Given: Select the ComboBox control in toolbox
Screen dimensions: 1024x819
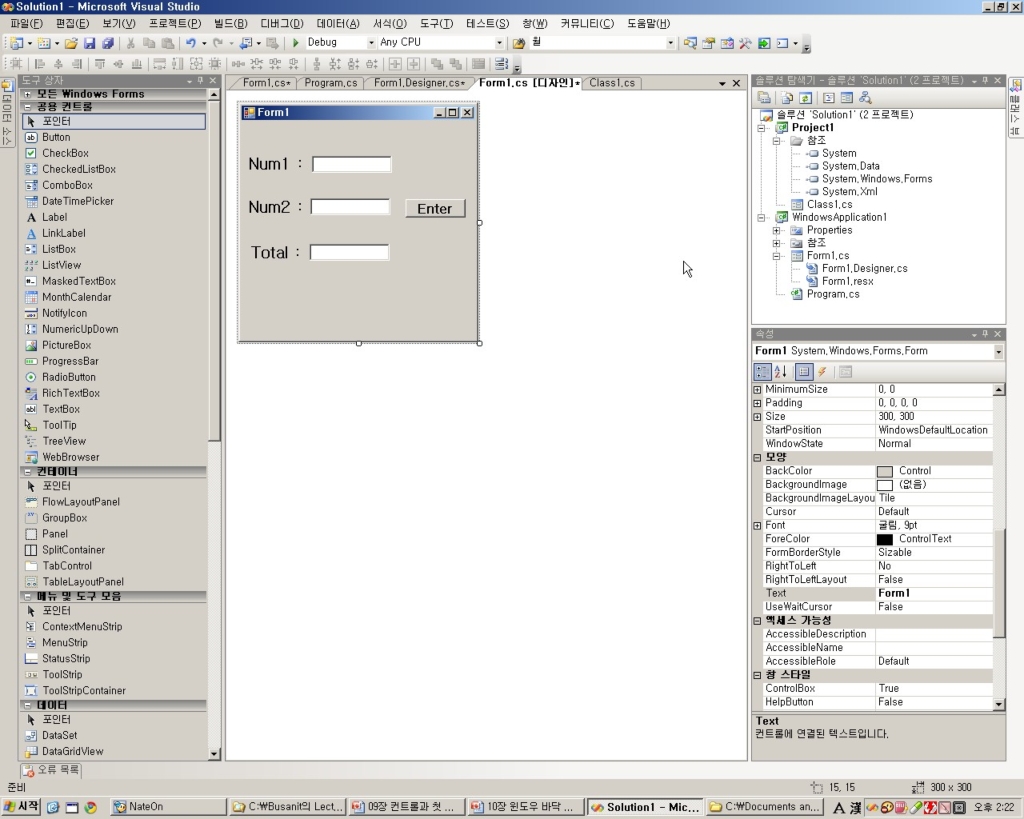Looking at the screenshot, I should 67,185.
